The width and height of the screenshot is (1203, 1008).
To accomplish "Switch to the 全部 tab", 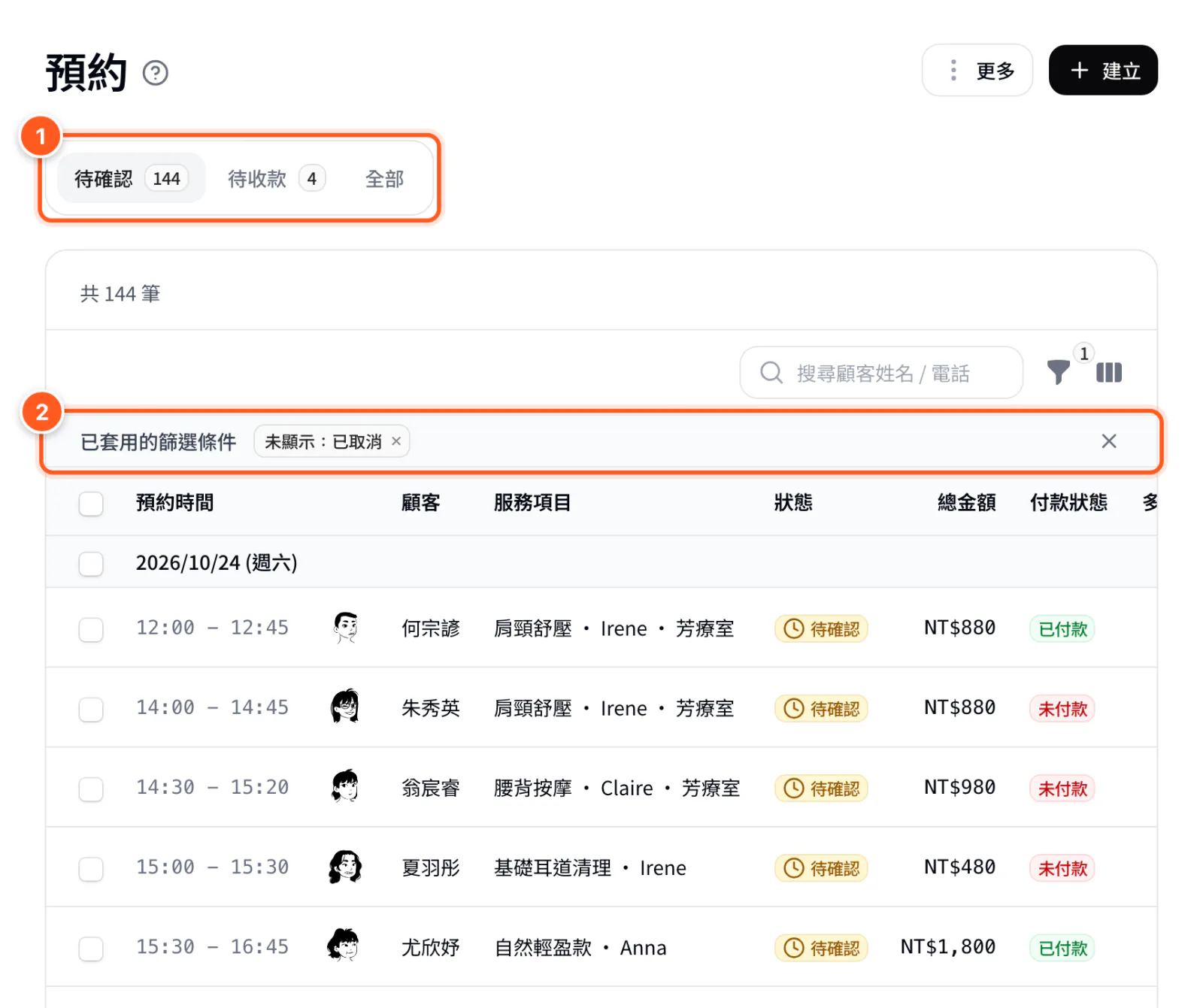I will pyautogui.click(x=384, y=179).
